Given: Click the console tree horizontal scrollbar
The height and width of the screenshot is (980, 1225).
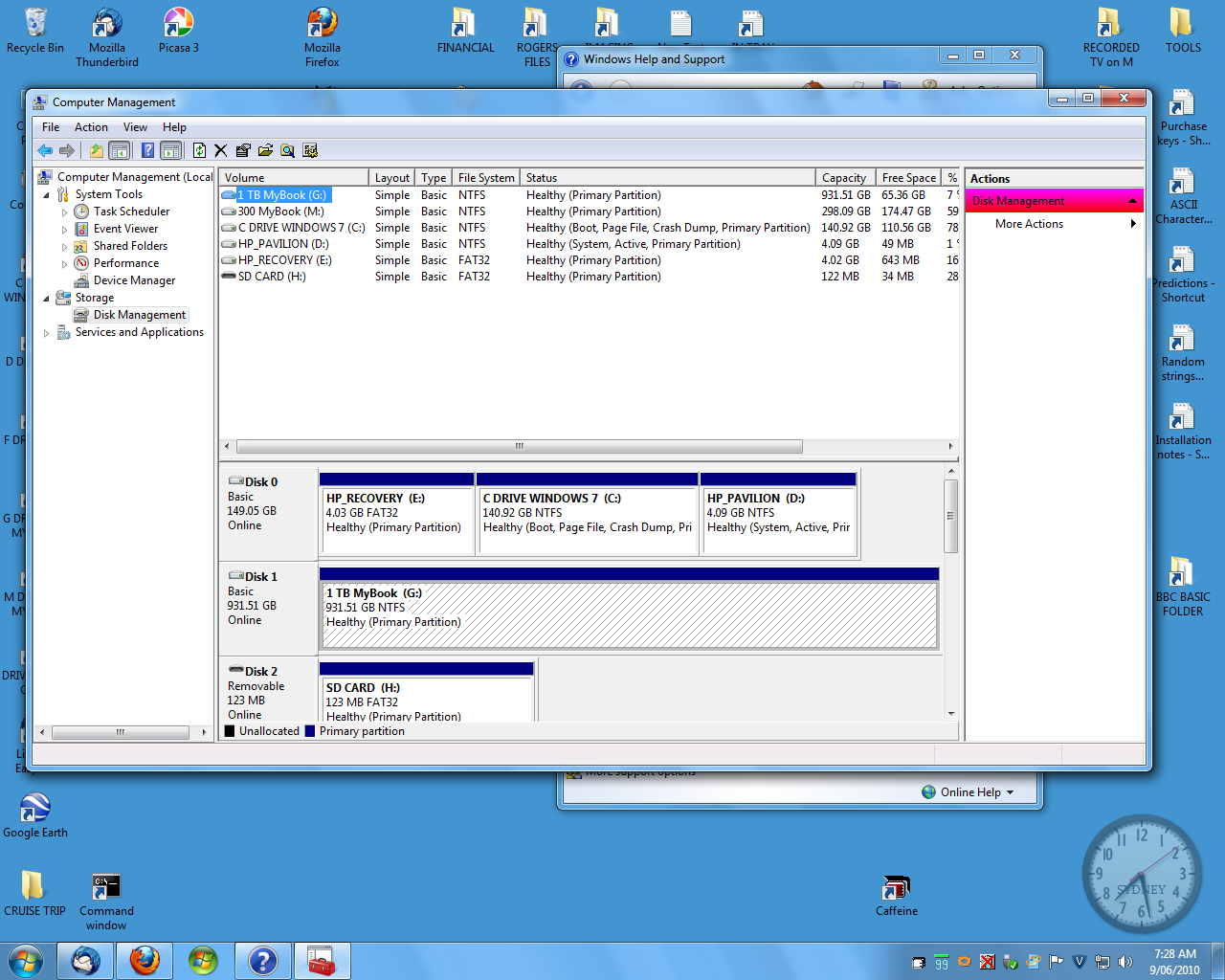Looking at the screenshot, I should pyautogui.click(x=120, y=732).
